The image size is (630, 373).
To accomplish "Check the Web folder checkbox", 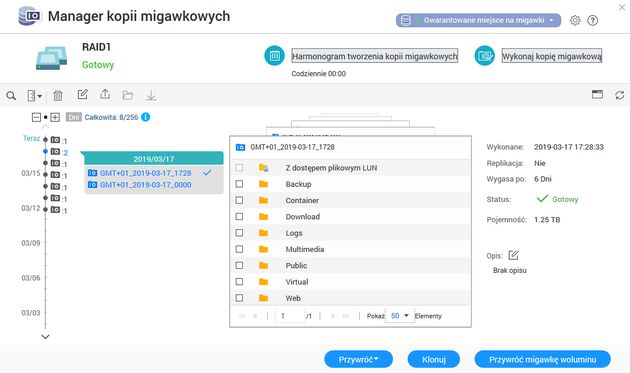I will point(239,298).
